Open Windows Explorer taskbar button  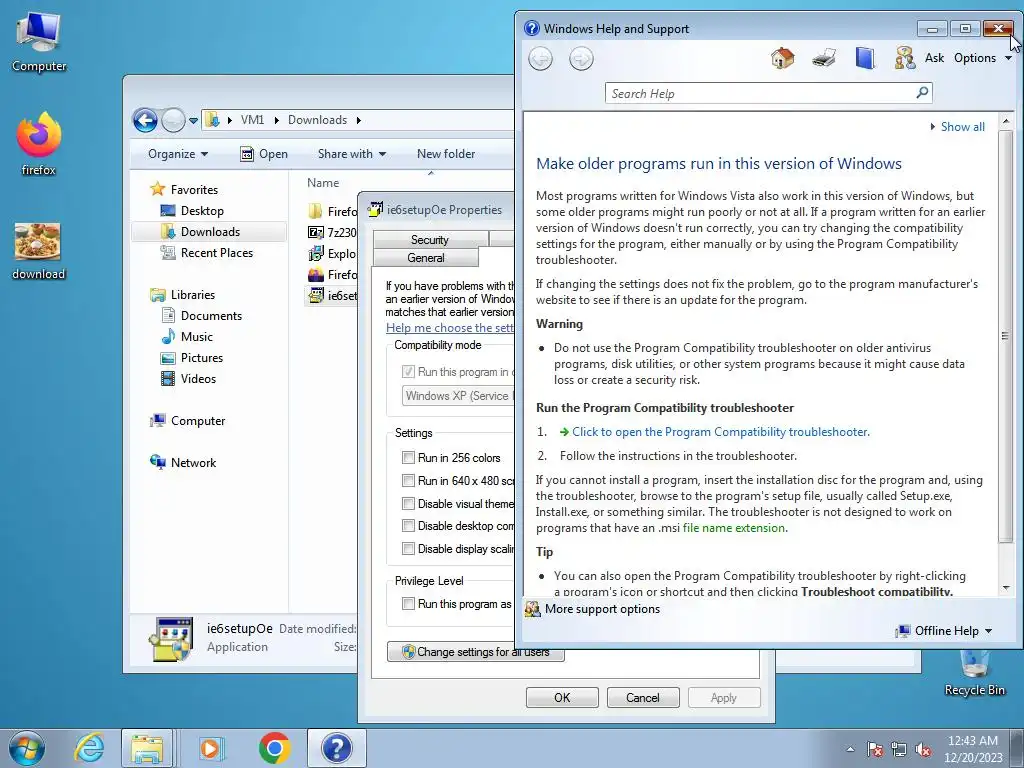[x=147, y=748]
